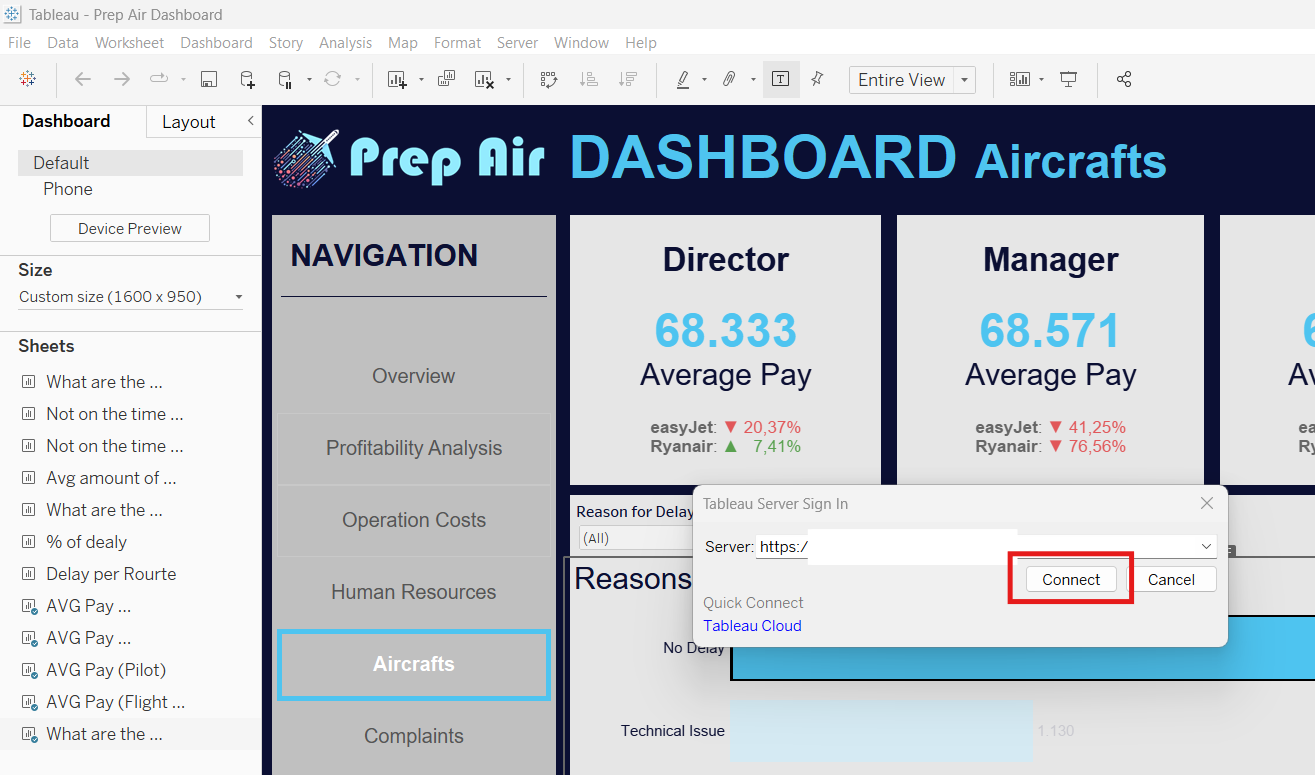Open the Window menu
Screen dimensions: 1315x775
tap(581, 43)
